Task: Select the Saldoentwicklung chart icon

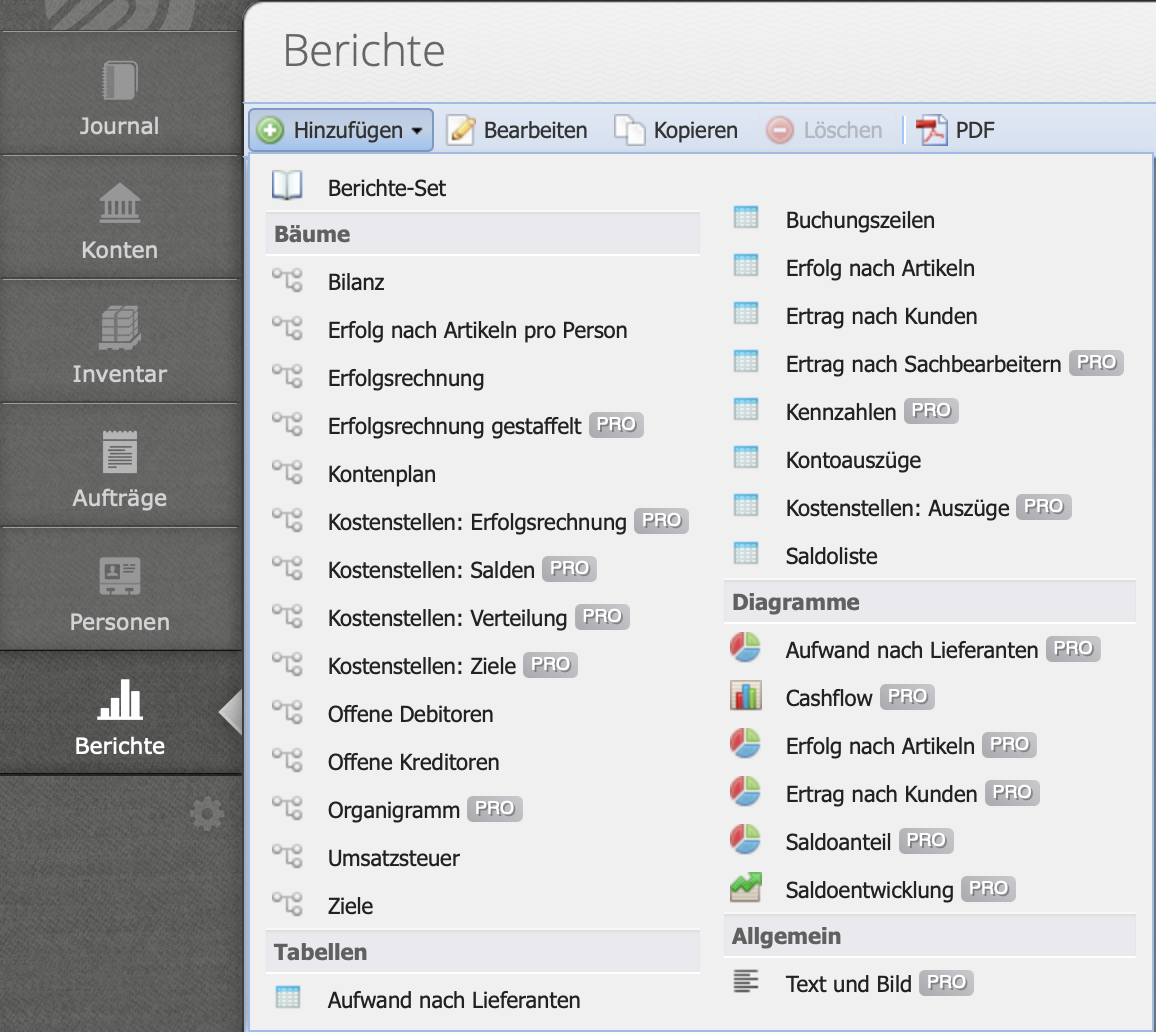Action: tap(745, 886)
